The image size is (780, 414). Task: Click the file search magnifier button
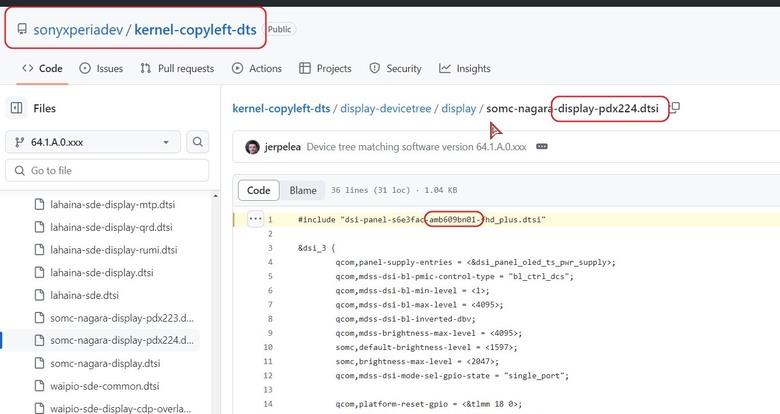197,142
